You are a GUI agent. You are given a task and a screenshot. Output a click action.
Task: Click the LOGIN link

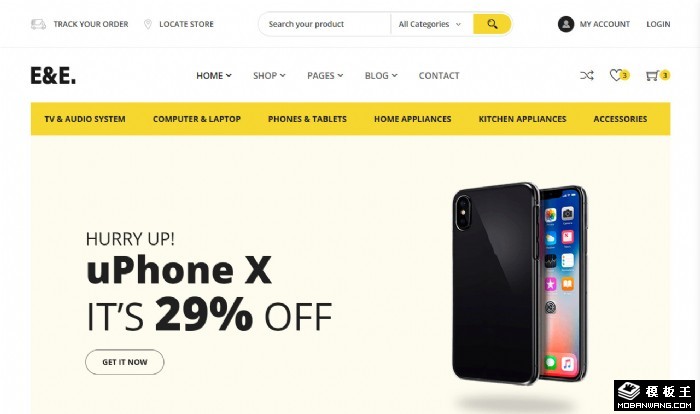point(658,24)
